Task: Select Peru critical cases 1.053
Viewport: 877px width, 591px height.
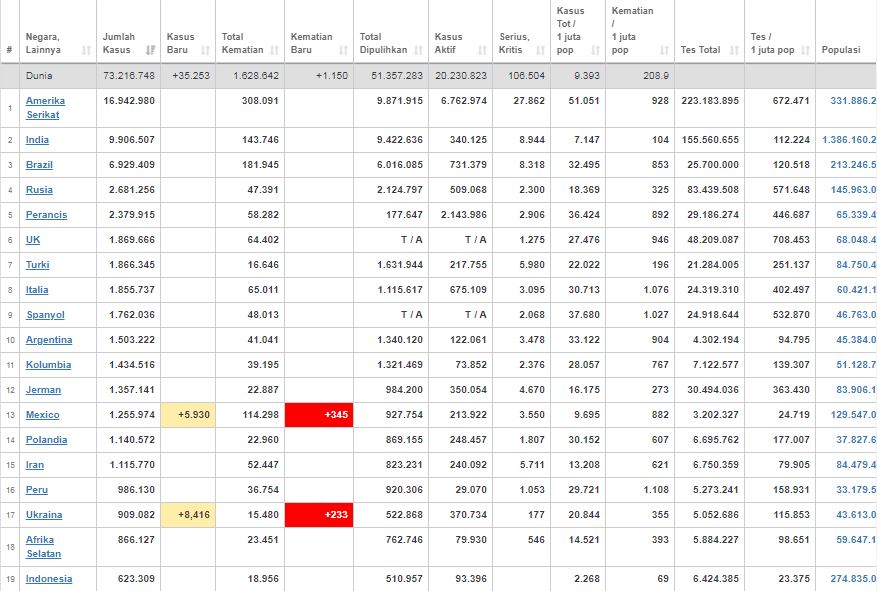Action: point(532,490)
